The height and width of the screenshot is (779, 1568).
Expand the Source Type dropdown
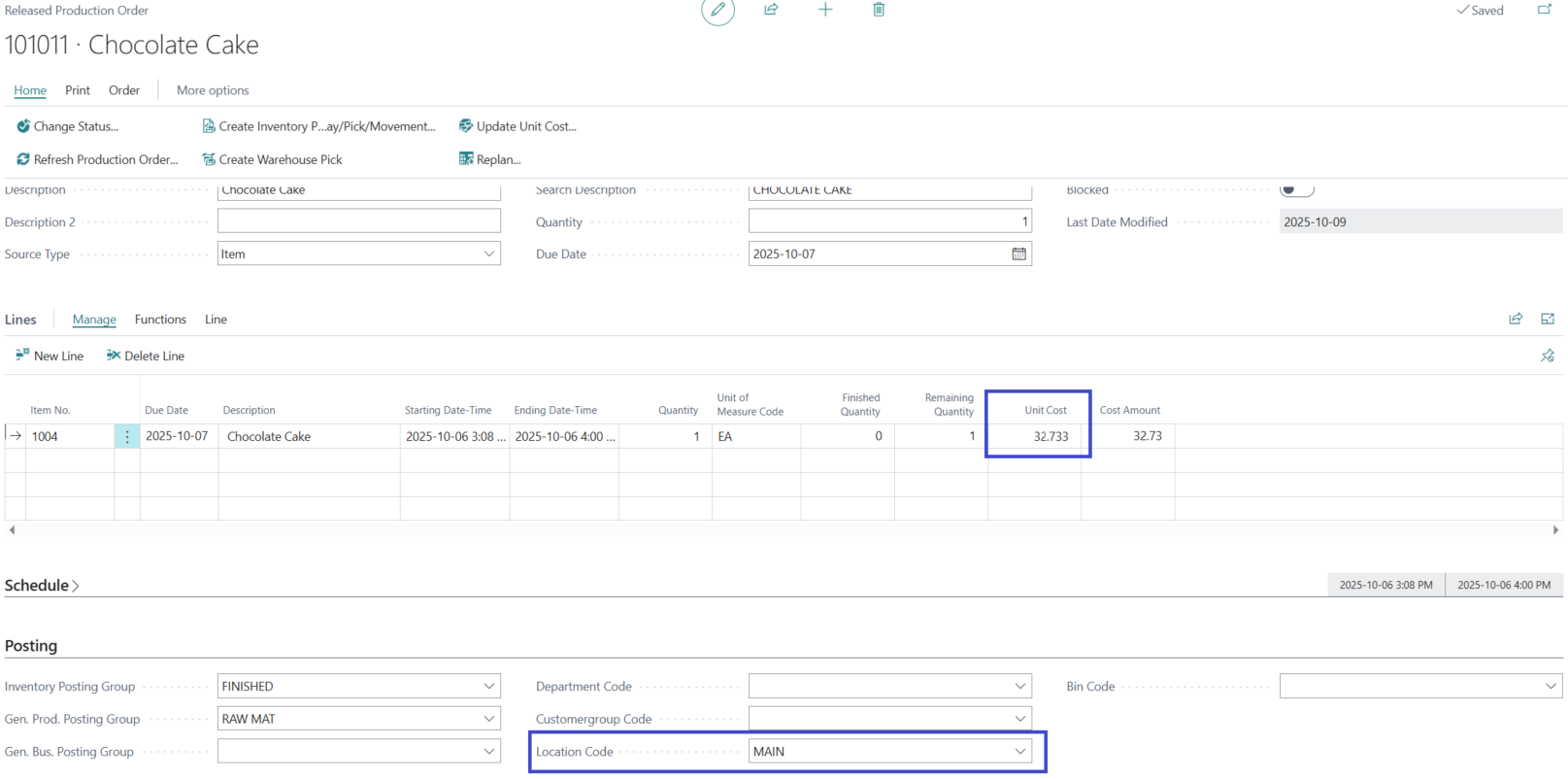[488, 254]
